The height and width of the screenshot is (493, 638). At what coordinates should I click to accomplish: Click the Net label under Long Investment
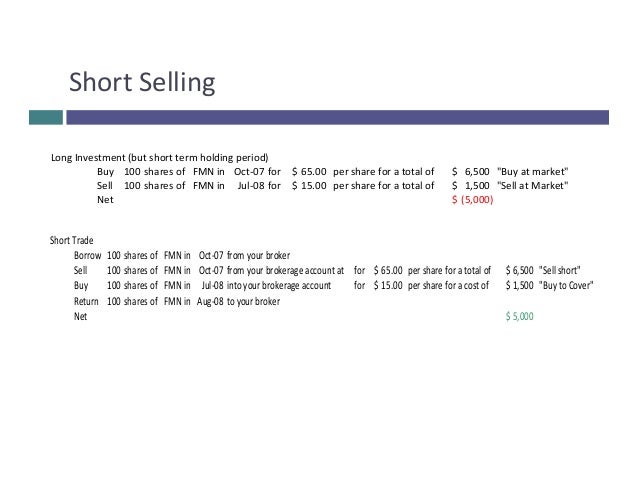(105, 200)
